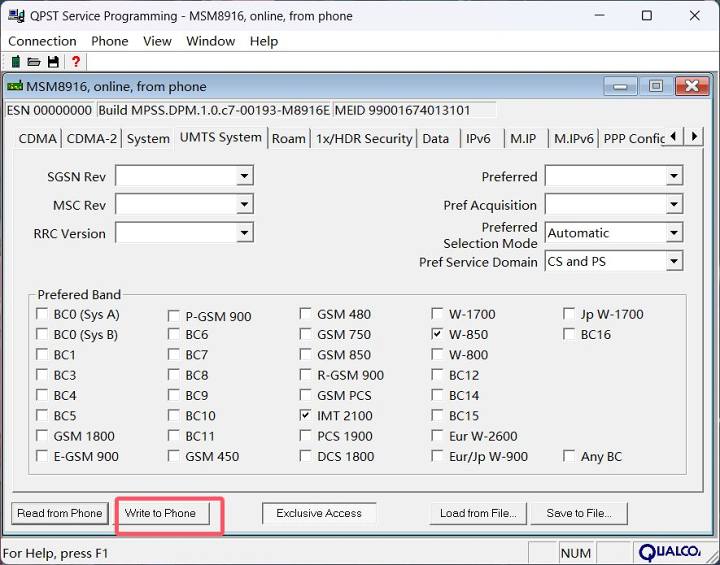Enable the GSM 1800 band checkbox
This screenshot has height=565, width=720.
click(42, 436)
